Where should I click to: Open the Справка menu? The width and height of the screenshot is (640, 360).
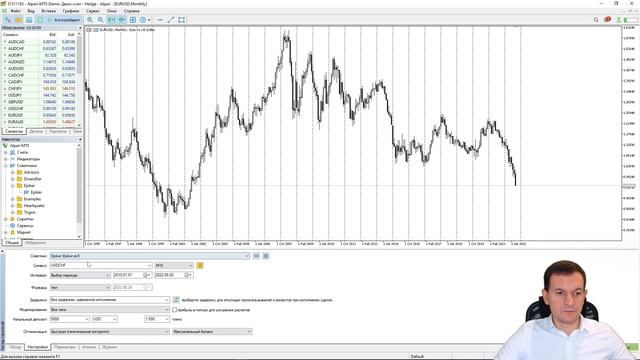131,11
